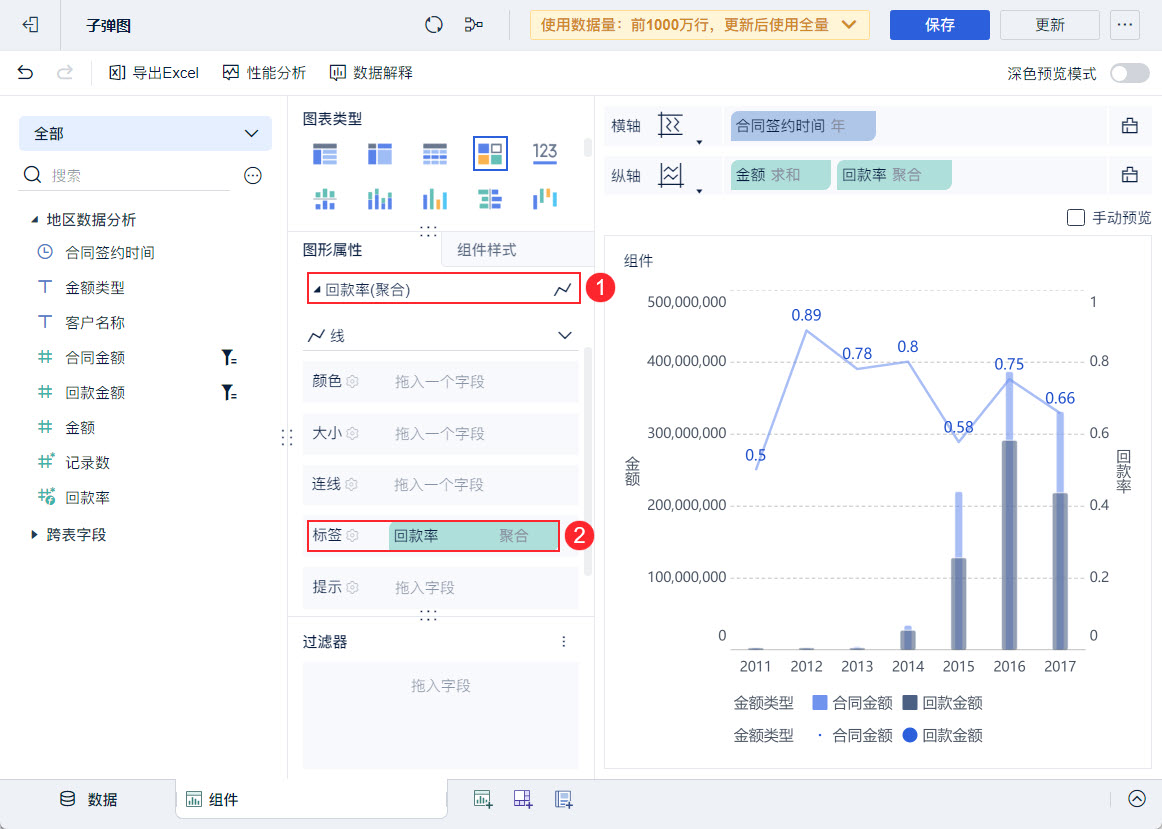Click the 合同签约时间 年 axis field pill
1162x829 pixels.
pos(803,126)
